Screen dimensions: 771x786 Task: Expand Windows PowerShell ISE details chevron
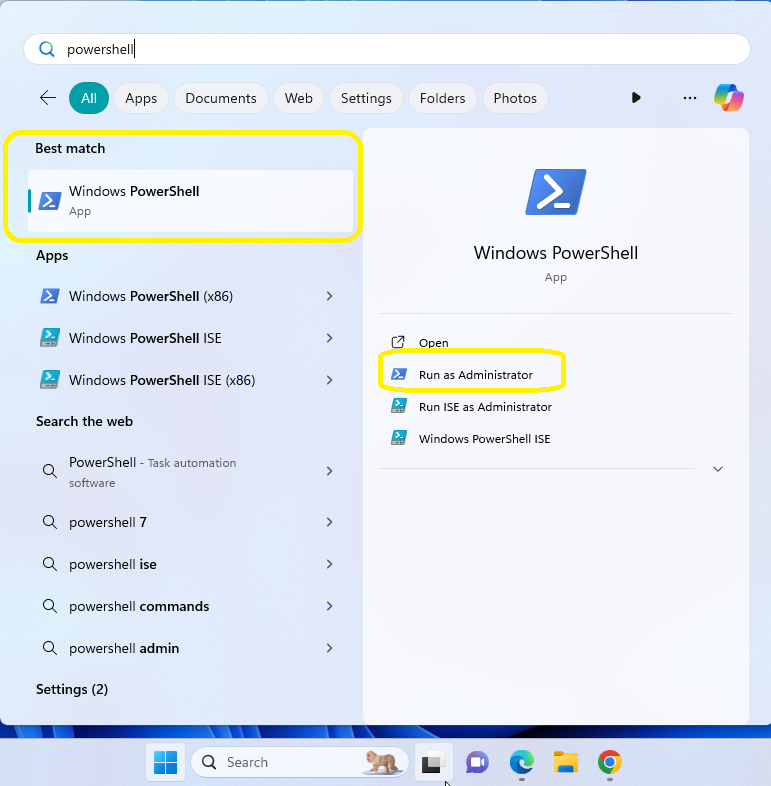[x=329, y=338]
